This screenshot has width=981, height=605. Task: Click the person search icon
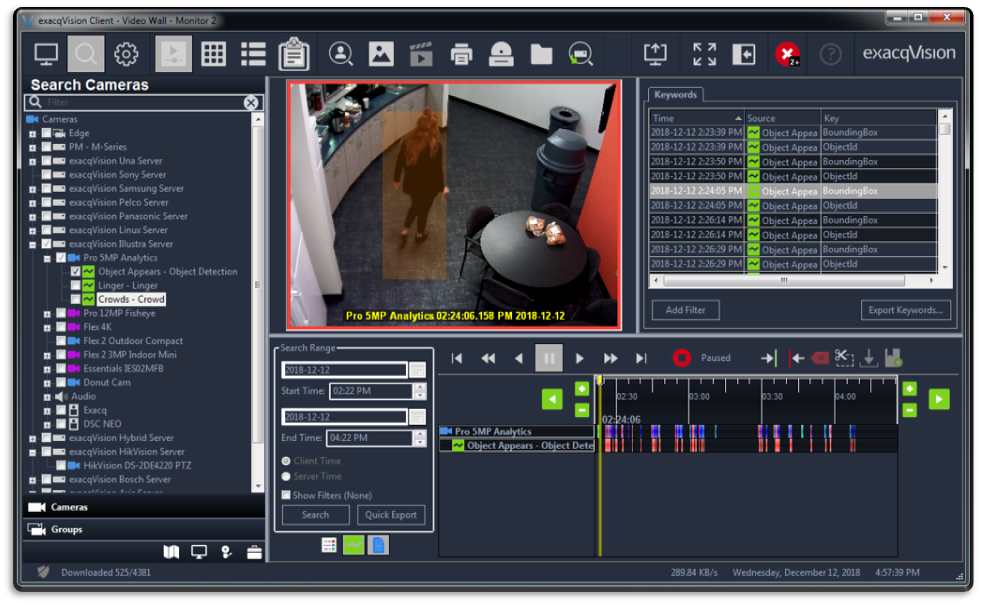click(x=341, y=54)
